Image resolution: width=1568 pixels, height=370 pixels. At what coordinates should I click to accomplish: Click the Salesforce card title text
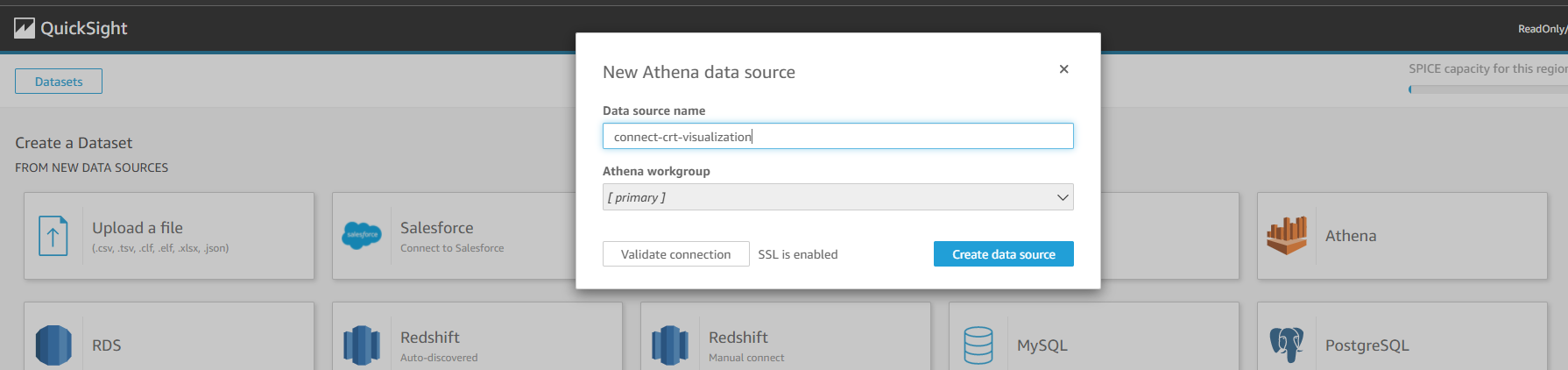pos(436,228)
